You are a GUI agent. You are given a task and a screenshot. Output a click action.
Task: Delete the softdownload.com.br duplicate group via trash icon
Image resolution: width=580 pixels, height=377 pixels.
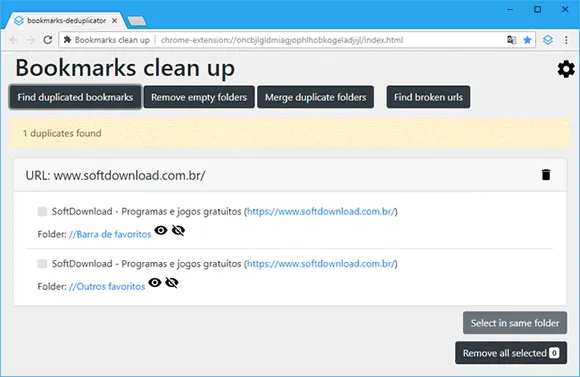tap(546, 175)
